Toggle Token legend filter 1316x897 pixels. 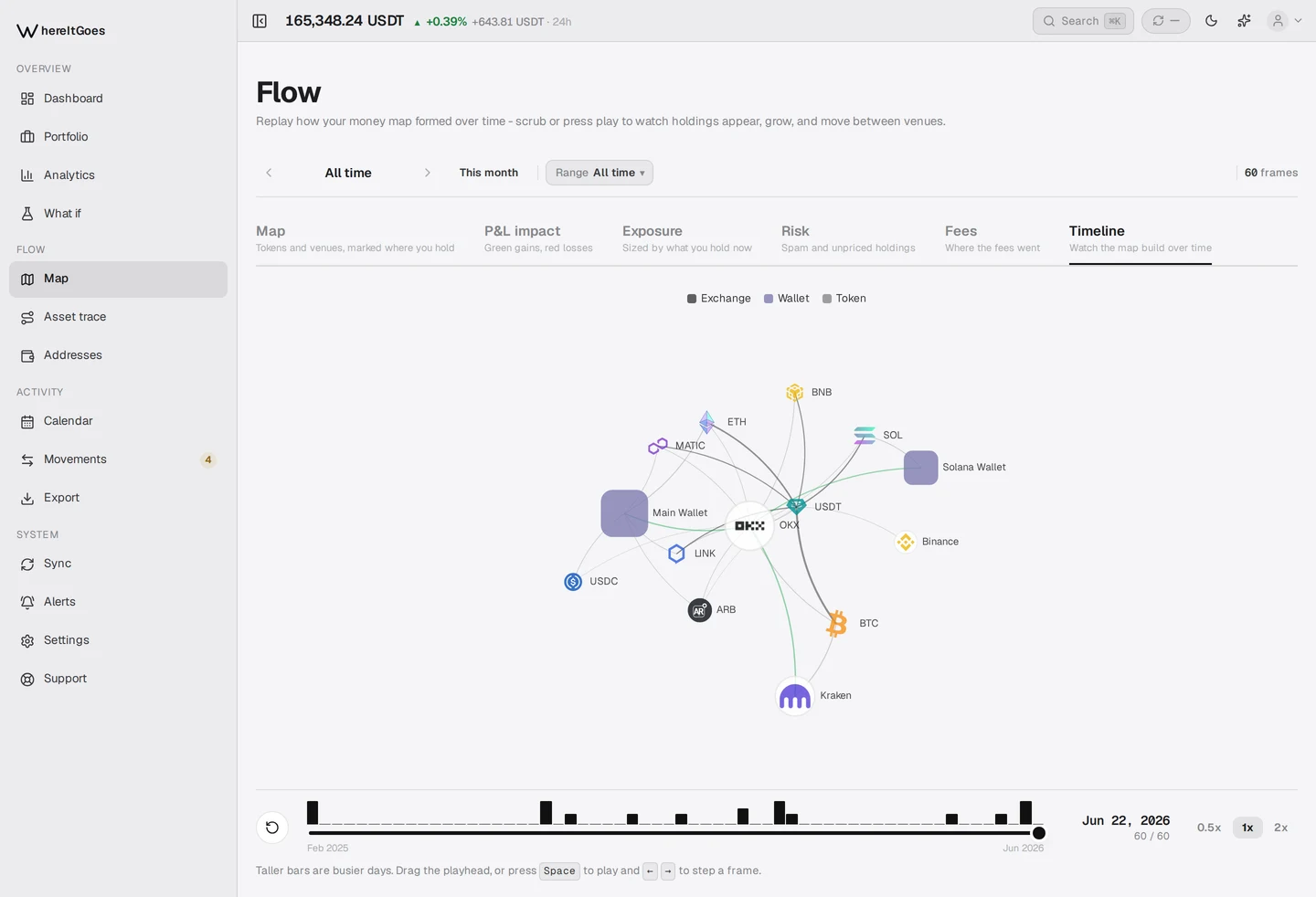click(x=844, y=299)
